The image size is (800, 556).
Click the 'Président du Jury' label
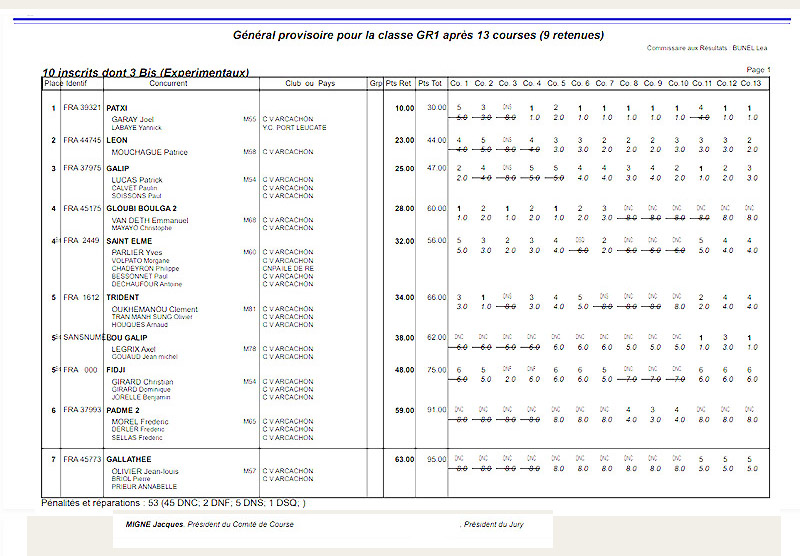point(493,524)
